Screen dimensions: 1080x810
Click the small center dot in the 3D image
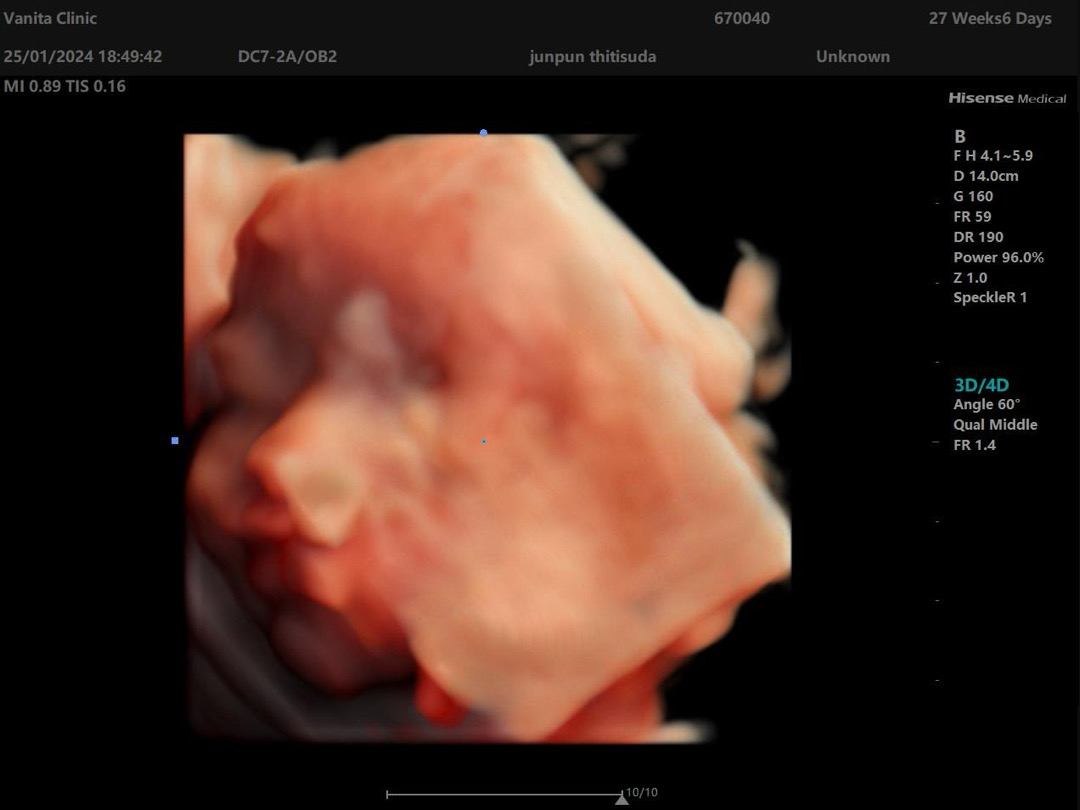pyautogui.click(x=484, y=440)
